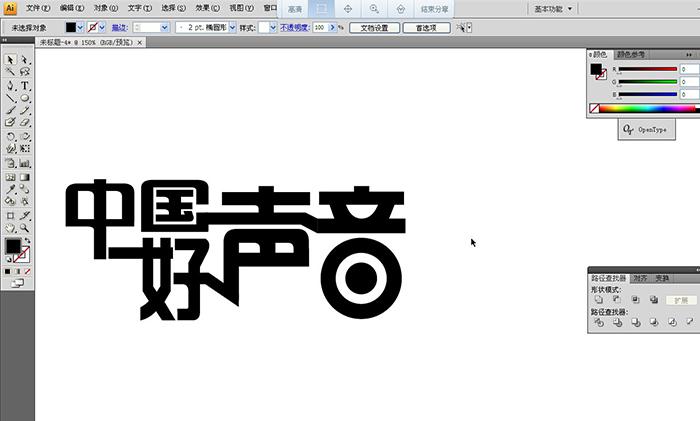The height and width of the screenshot is (421, 700).
Task: Open the 效果(C) menu
Action: click(208, 8)
